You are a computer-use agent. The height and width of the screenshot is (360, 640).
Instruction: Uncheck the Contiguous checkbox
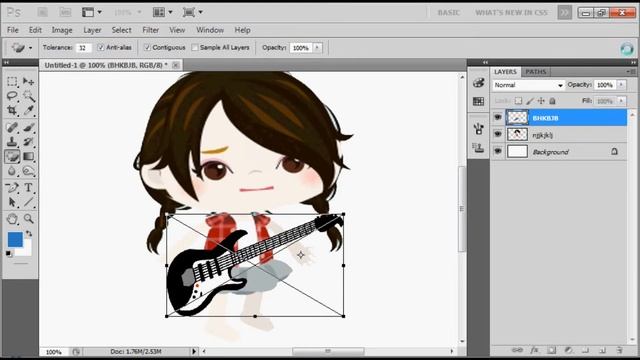click(x=147, y=47)
